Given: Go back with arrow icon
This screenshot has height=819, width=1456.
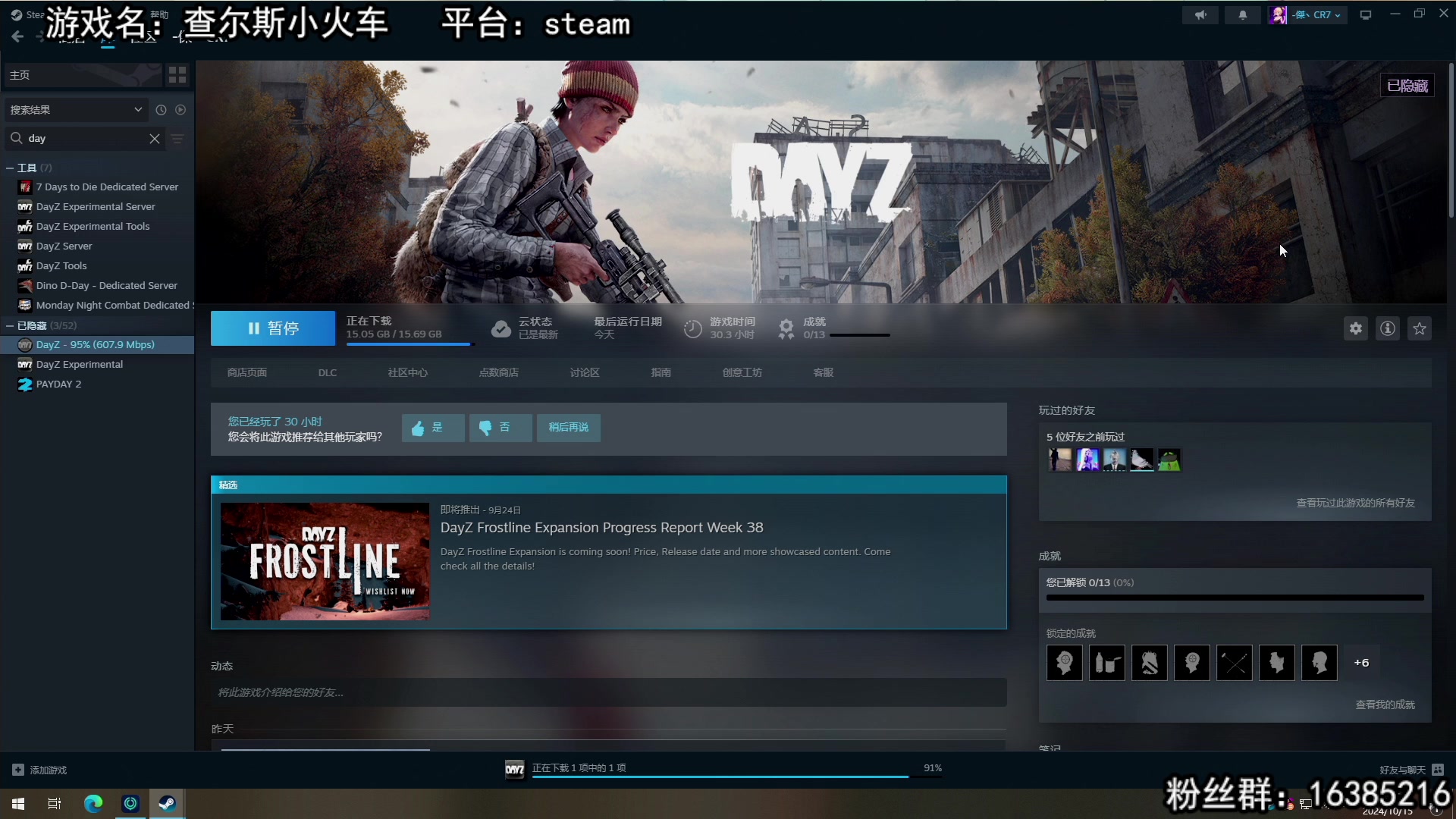Looking at the screenshot, I should coord(17,36).
